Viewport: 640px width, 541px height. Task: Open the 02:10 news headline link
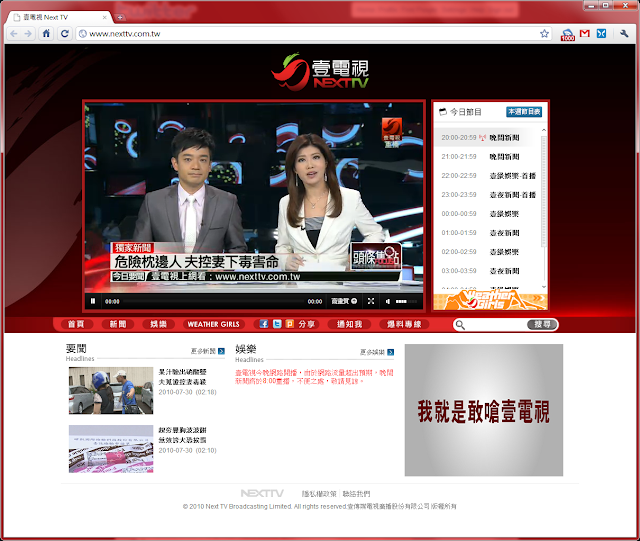point(182,435)
